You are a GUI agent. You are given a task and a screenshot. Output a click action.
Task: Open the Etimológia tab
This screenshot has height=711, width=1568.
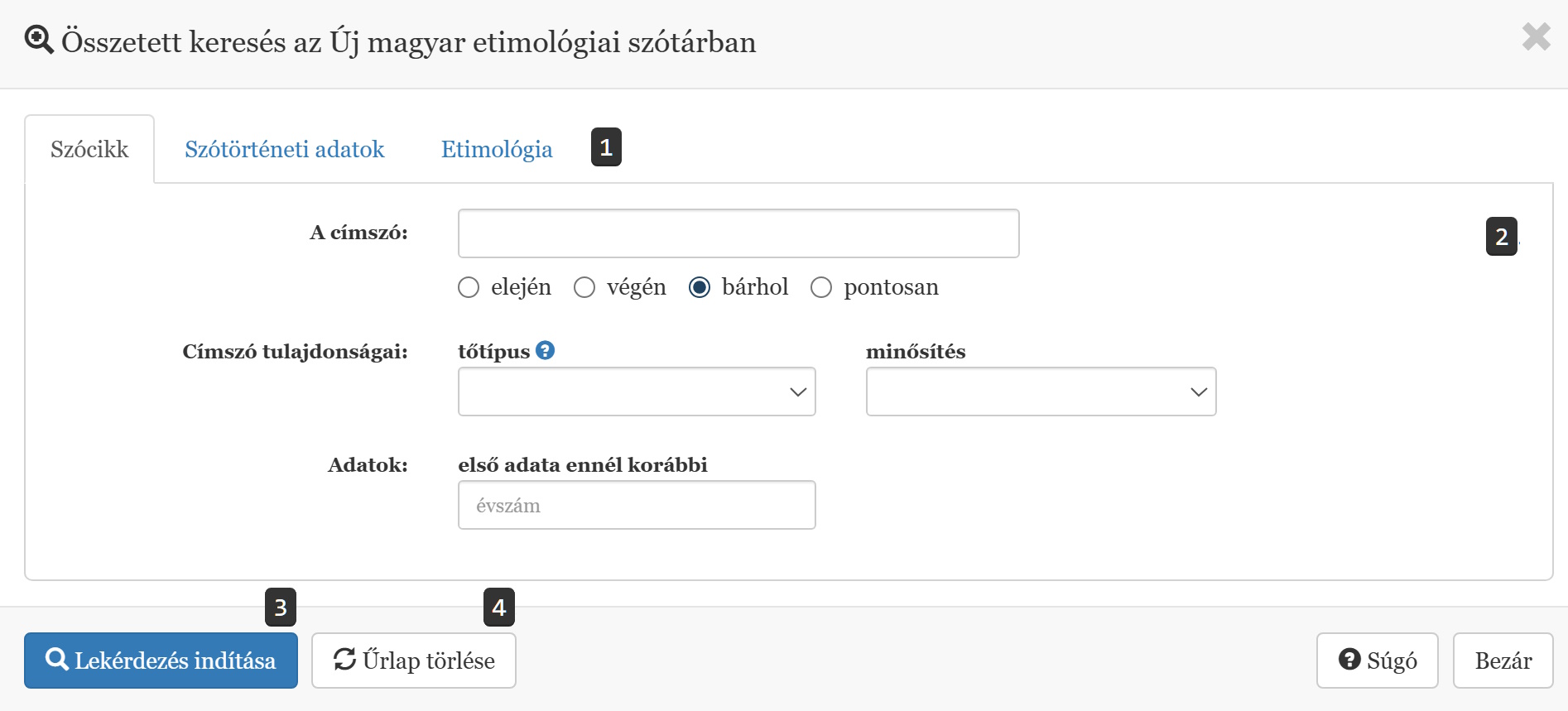(x=497, y=149)
